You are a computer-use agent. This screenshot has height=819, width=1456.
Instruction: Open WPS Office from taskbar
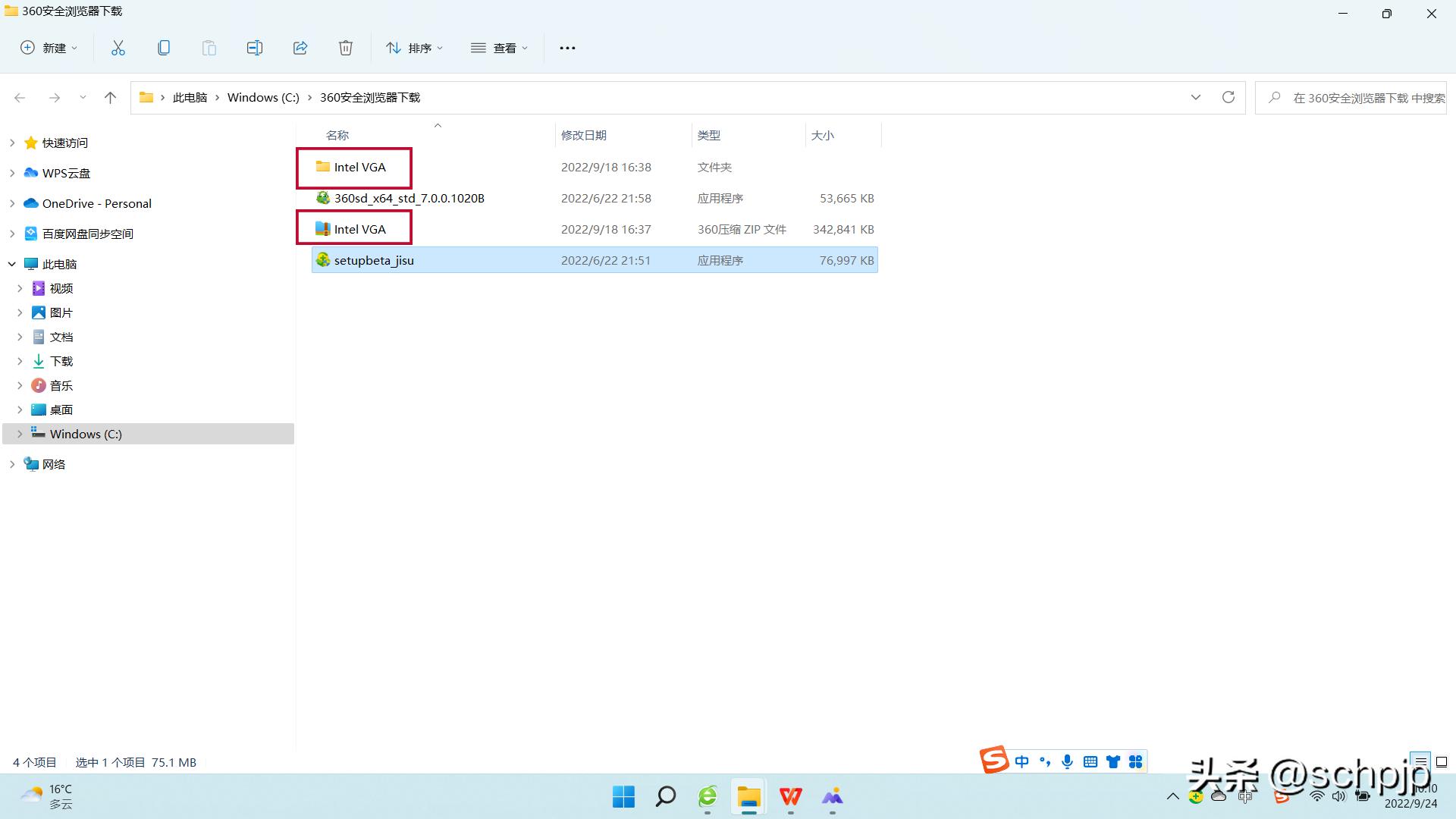point(790,796)
